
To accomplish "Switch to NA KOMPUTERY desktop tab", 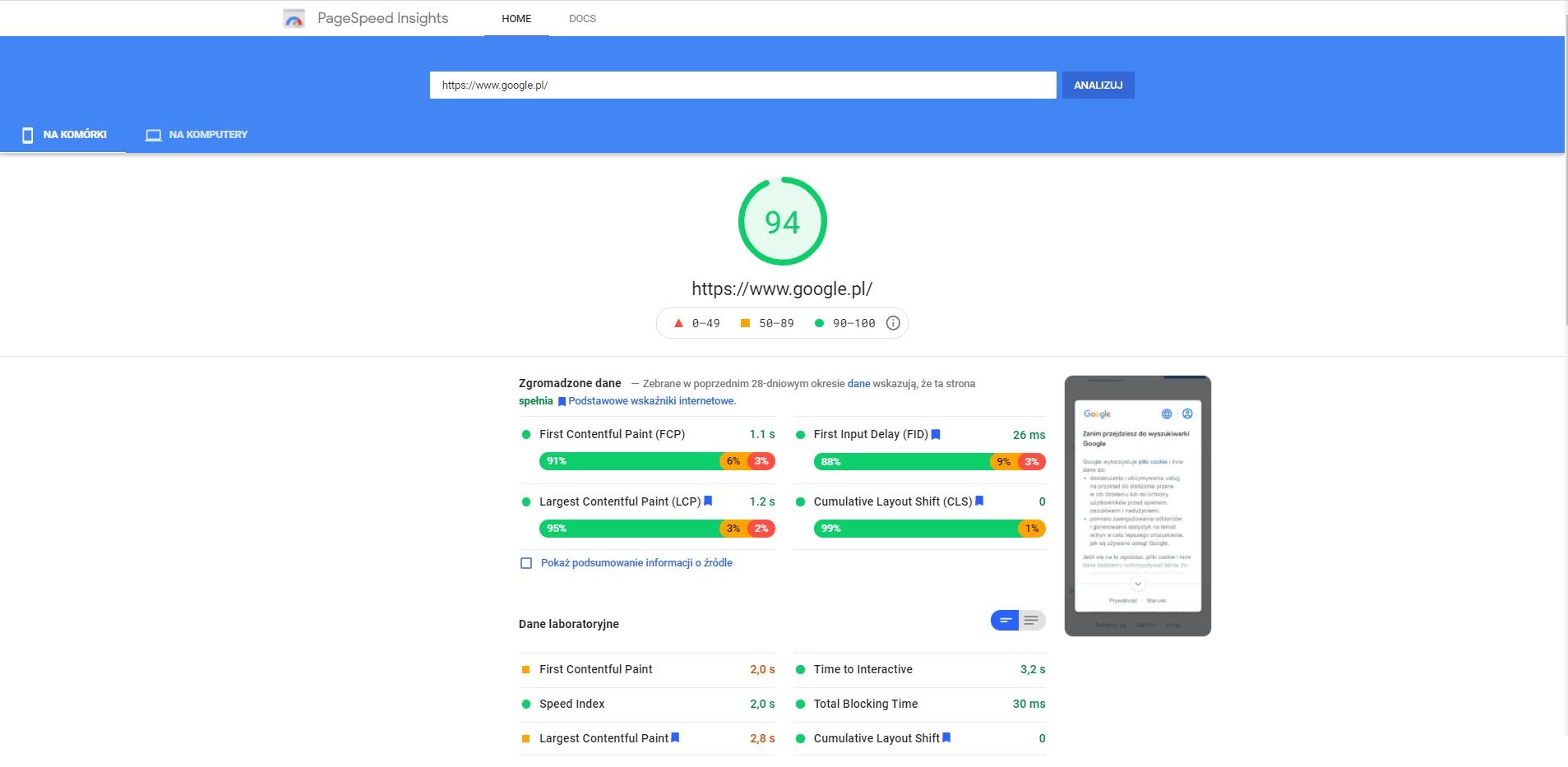I will (x=196, y=135).
